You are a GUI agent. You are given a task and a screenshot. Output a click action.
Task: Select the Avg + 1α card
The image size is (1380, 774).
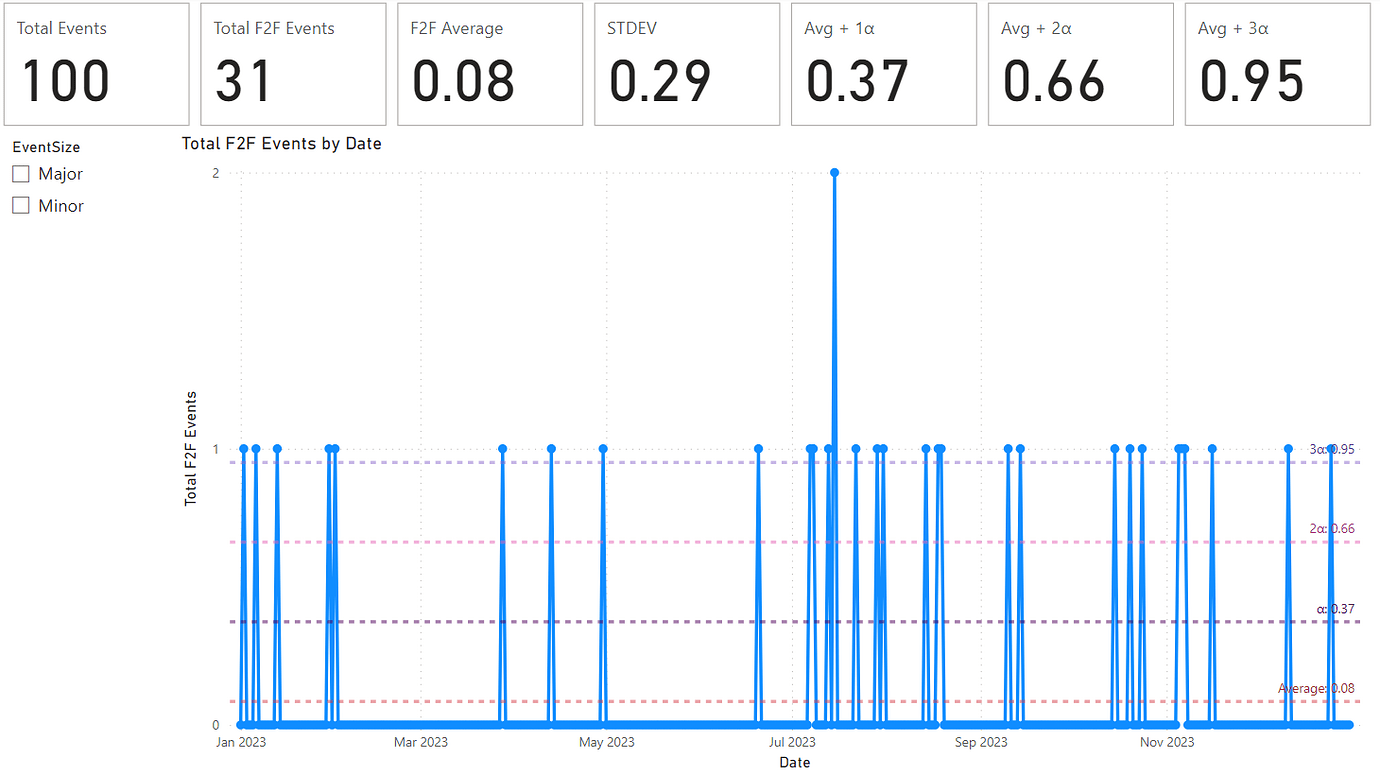click(x=883, y=63)
